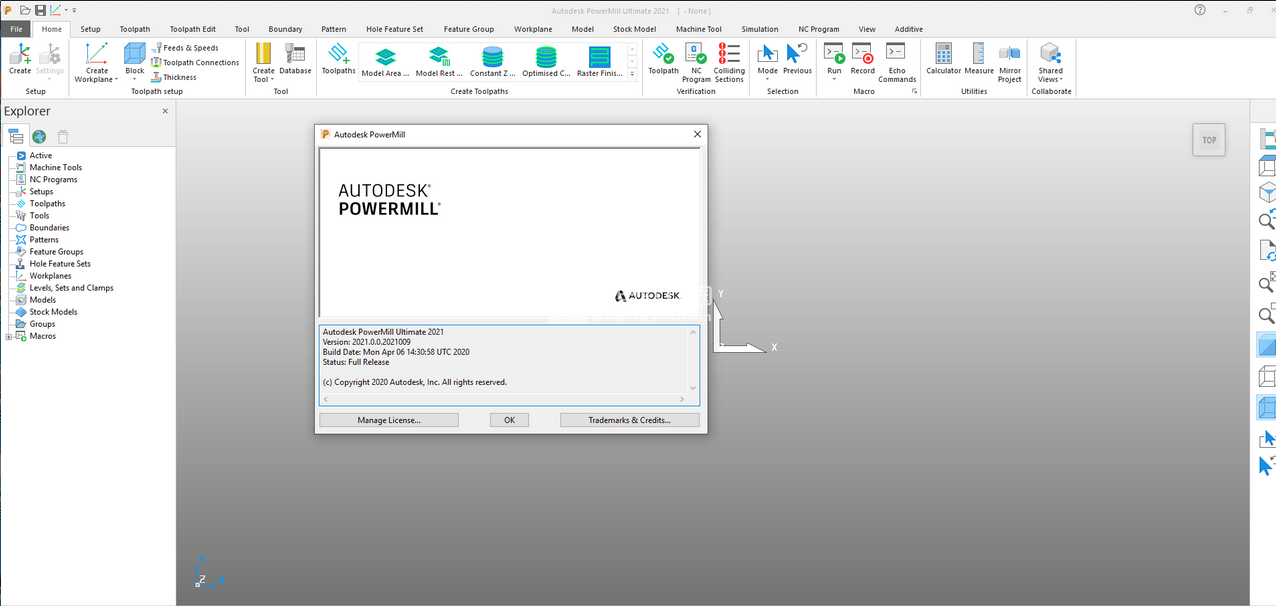Open Echo Commands window
The width and height of the screenshot is (1276, 606).
(x=897, y=62)
